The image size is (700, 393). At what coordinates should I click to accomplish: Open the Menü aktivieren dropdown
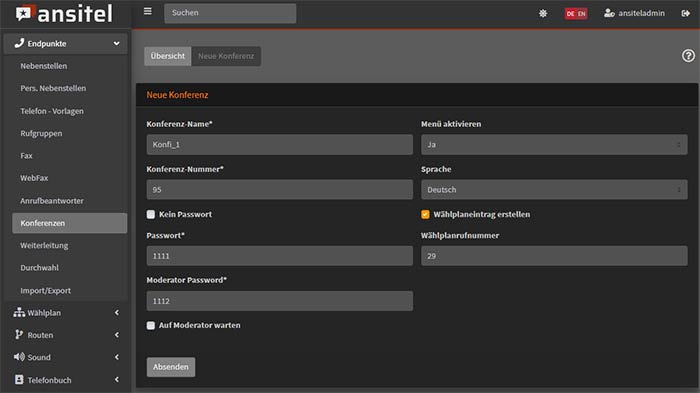coord(554,145)
